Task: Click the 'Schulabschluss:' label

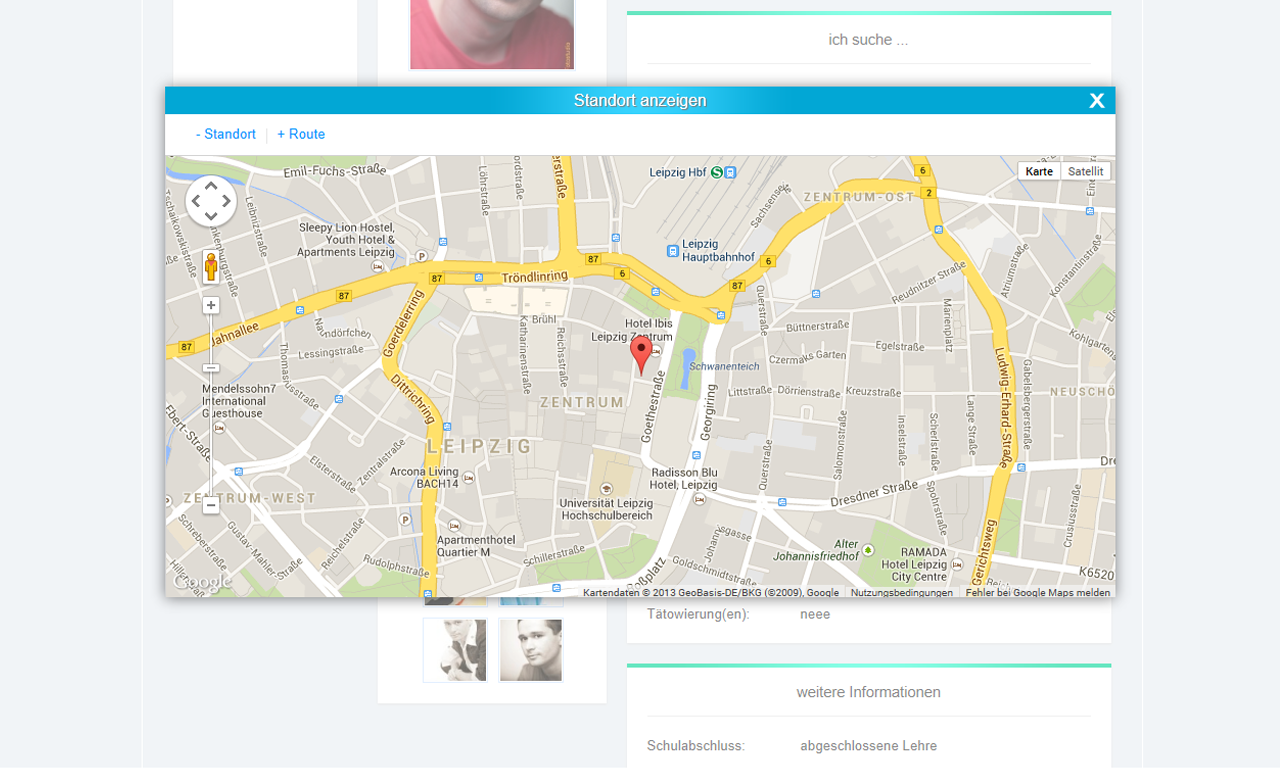Action: [x=696, y=746]
